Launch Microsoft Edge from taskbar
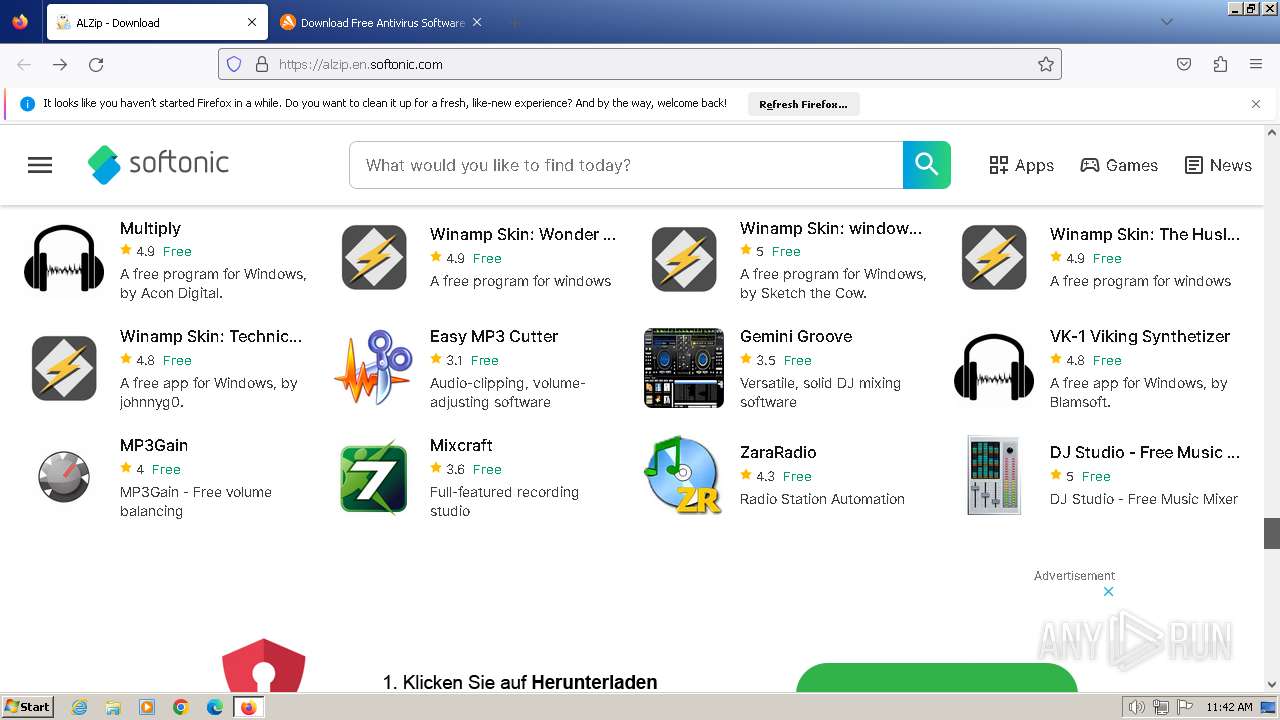1280x720 pixels. (x=214, y=707)
